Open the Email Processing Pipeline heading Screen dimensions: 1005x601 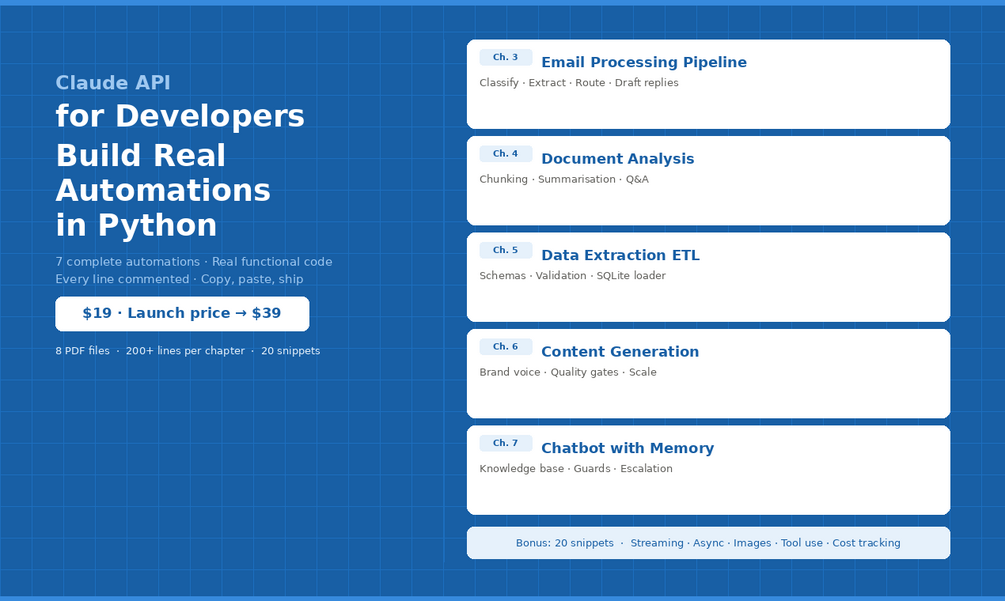point(644,62)
